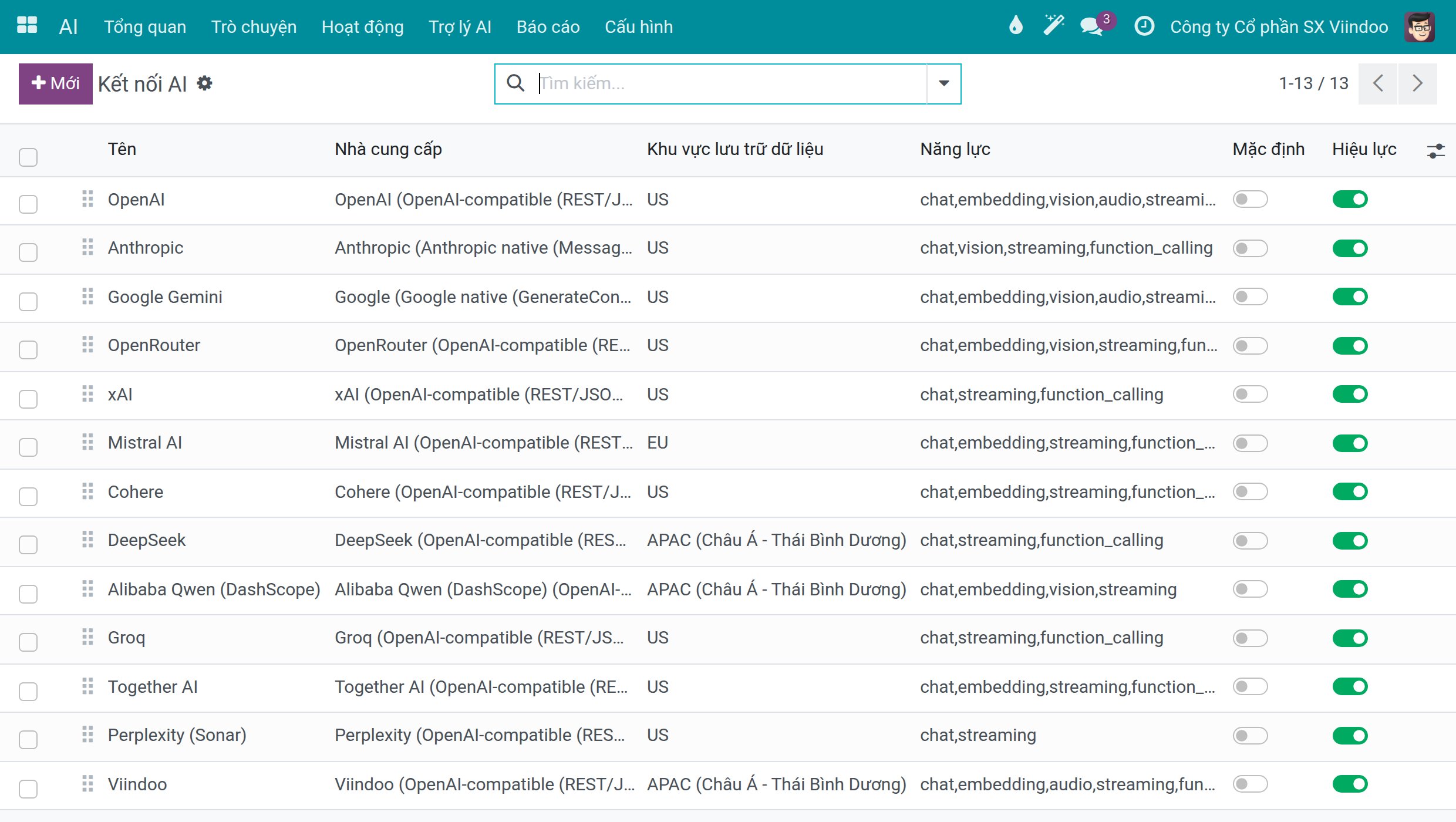Click the drag handle of Groq row

click(87, 637)
